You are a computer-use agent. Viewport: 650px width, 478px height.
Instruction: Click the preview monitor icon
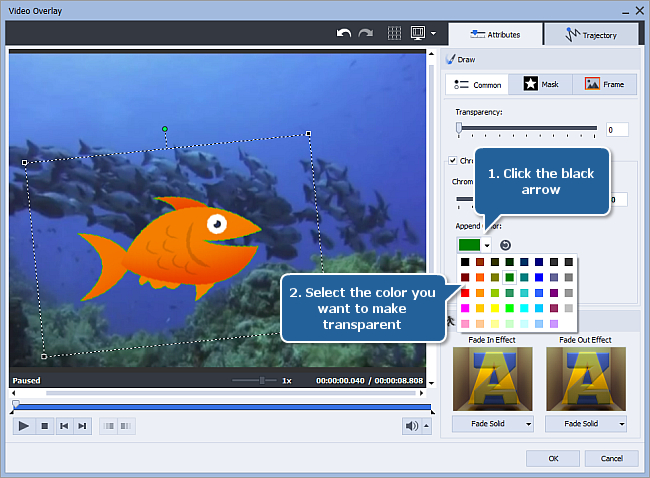point(418,33)
